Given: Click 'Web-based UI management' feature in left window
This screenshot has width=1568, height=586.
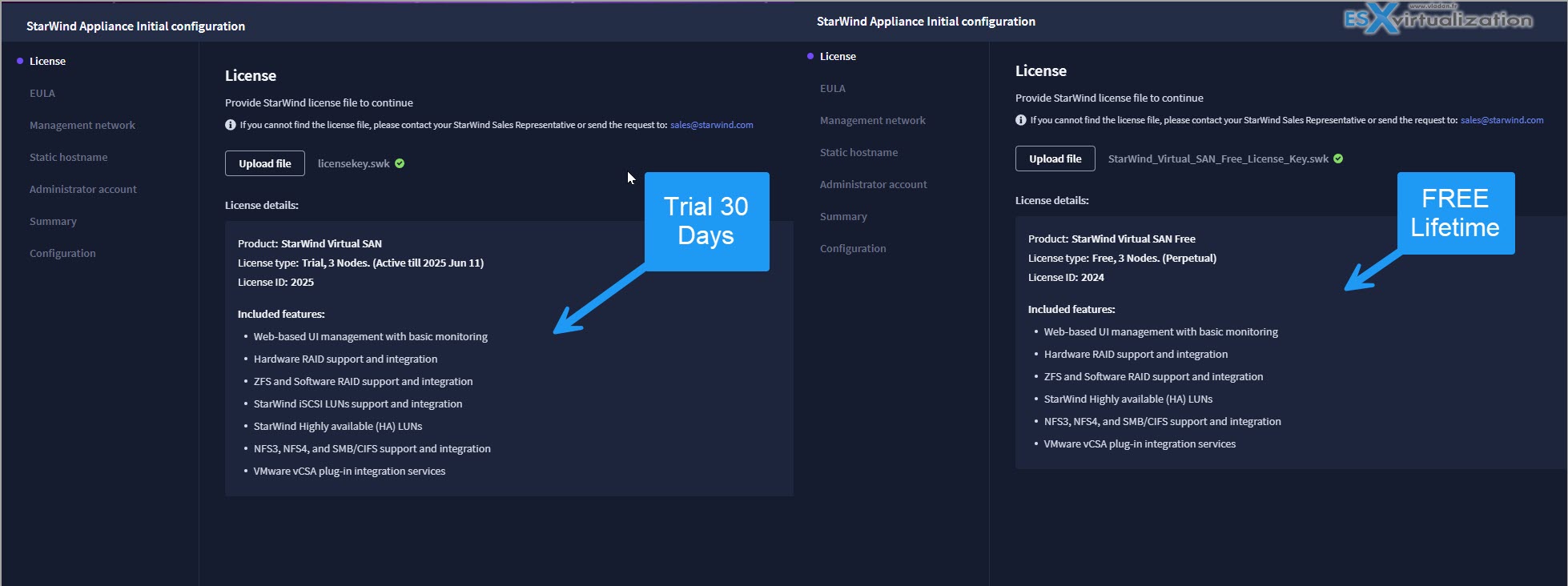Looking at the screenshot, I should click(371, 336).
